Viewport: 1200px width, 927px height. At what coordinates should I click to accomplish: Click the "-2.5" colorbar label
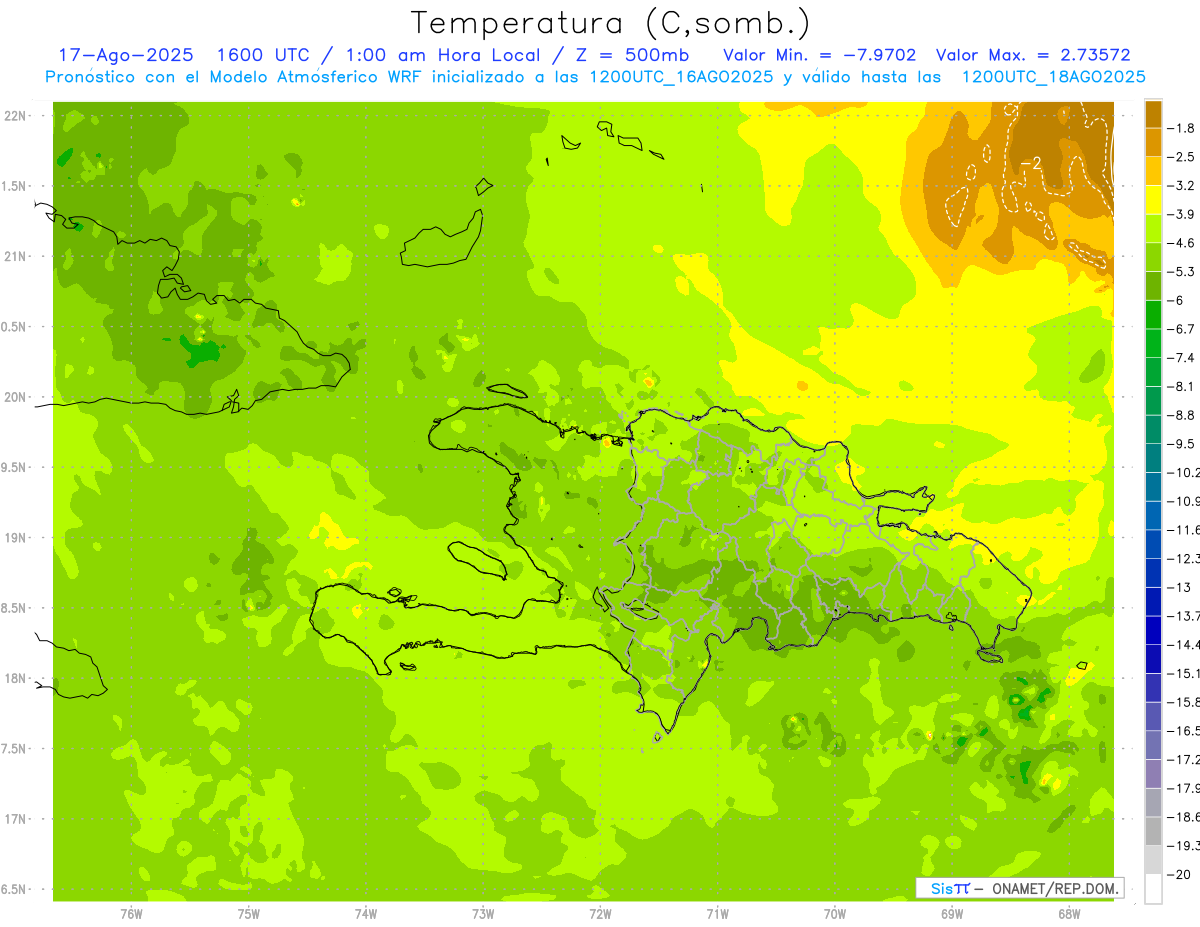pos(1183,157)
